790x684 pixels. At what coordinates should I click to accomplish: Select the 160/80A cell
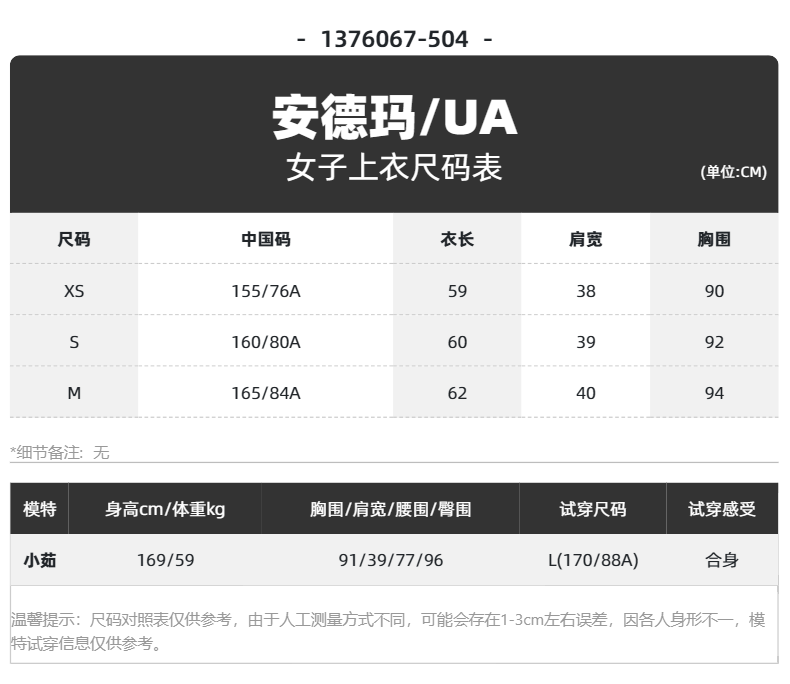[x=266, y=342]
